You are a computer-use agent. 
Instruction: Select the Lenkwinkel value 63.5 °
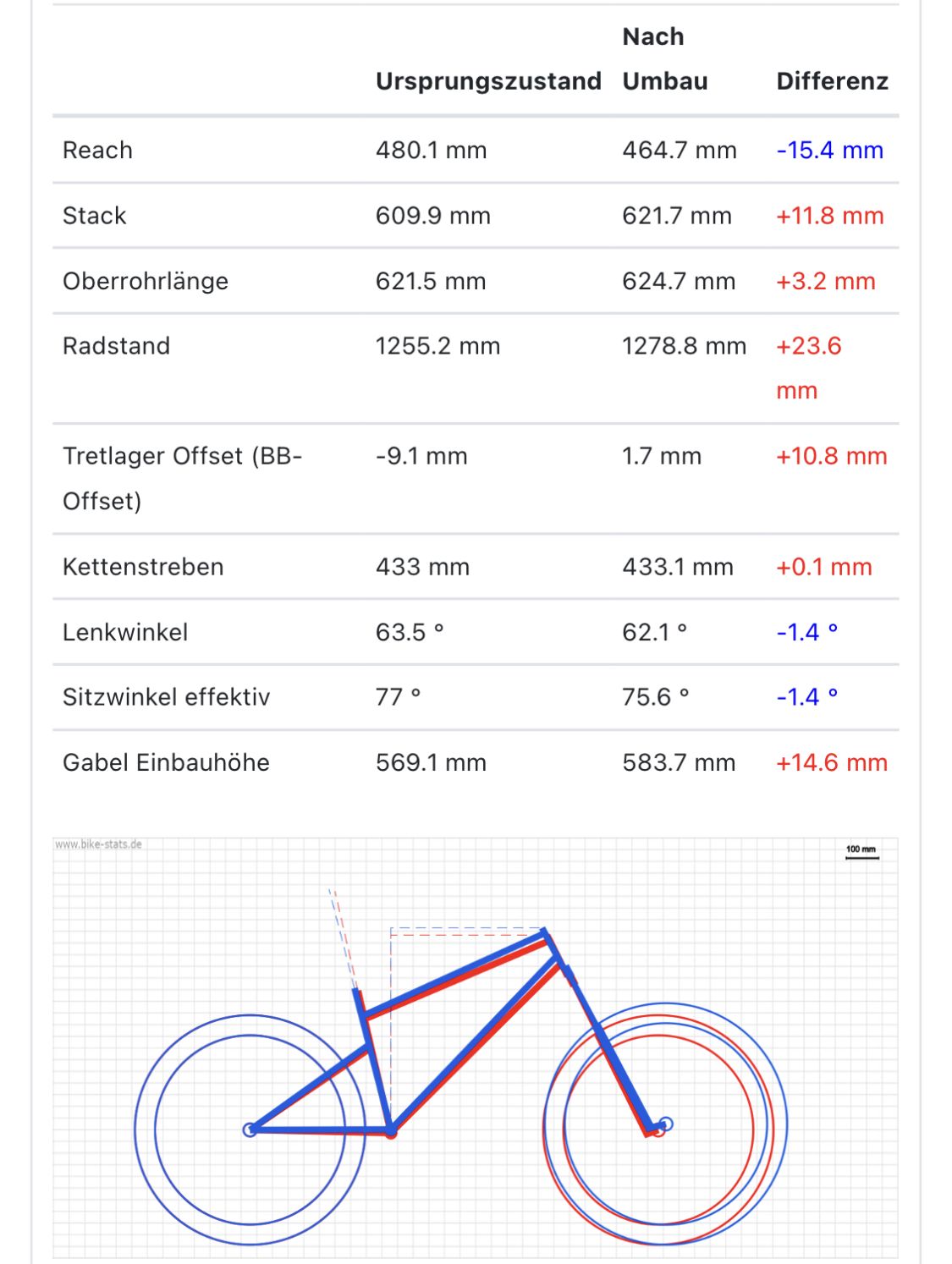[x=410, y=632]
